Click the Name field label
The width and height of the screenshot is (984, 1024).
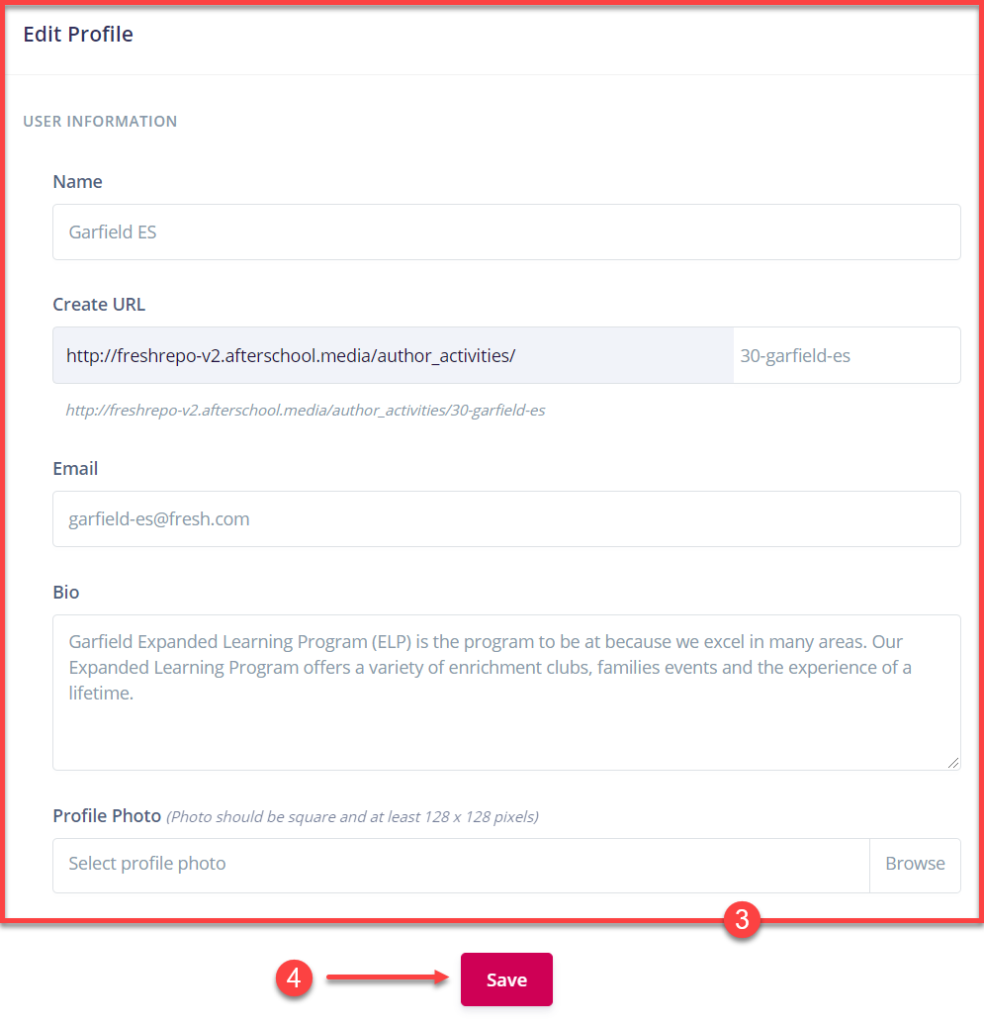point(77,182)
